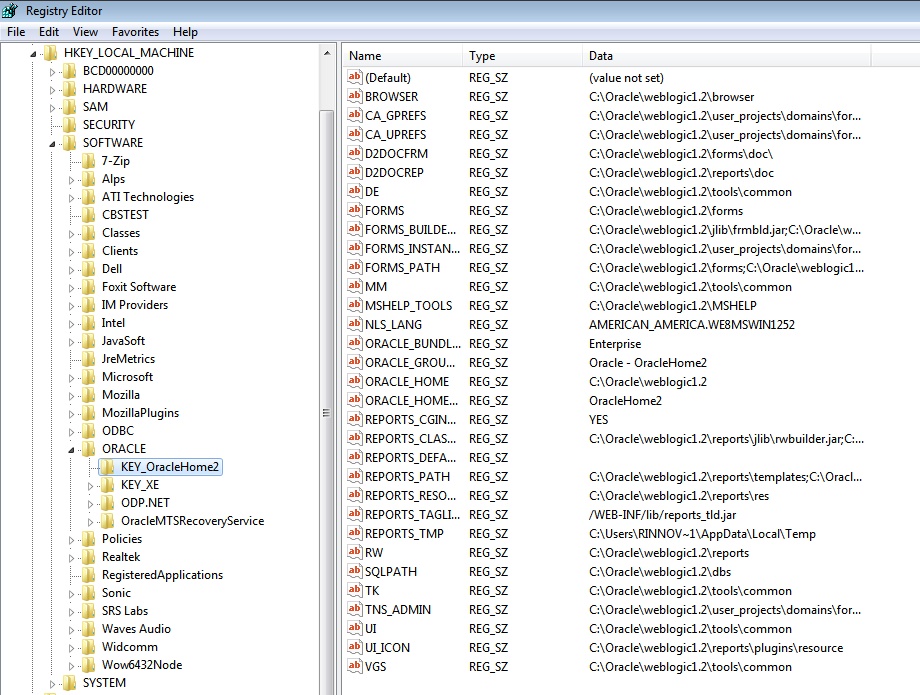This screenshot has height=695, width=920.
Task: Click the VGS value icon
Action: pyautogui.click(x=354, y=666)
